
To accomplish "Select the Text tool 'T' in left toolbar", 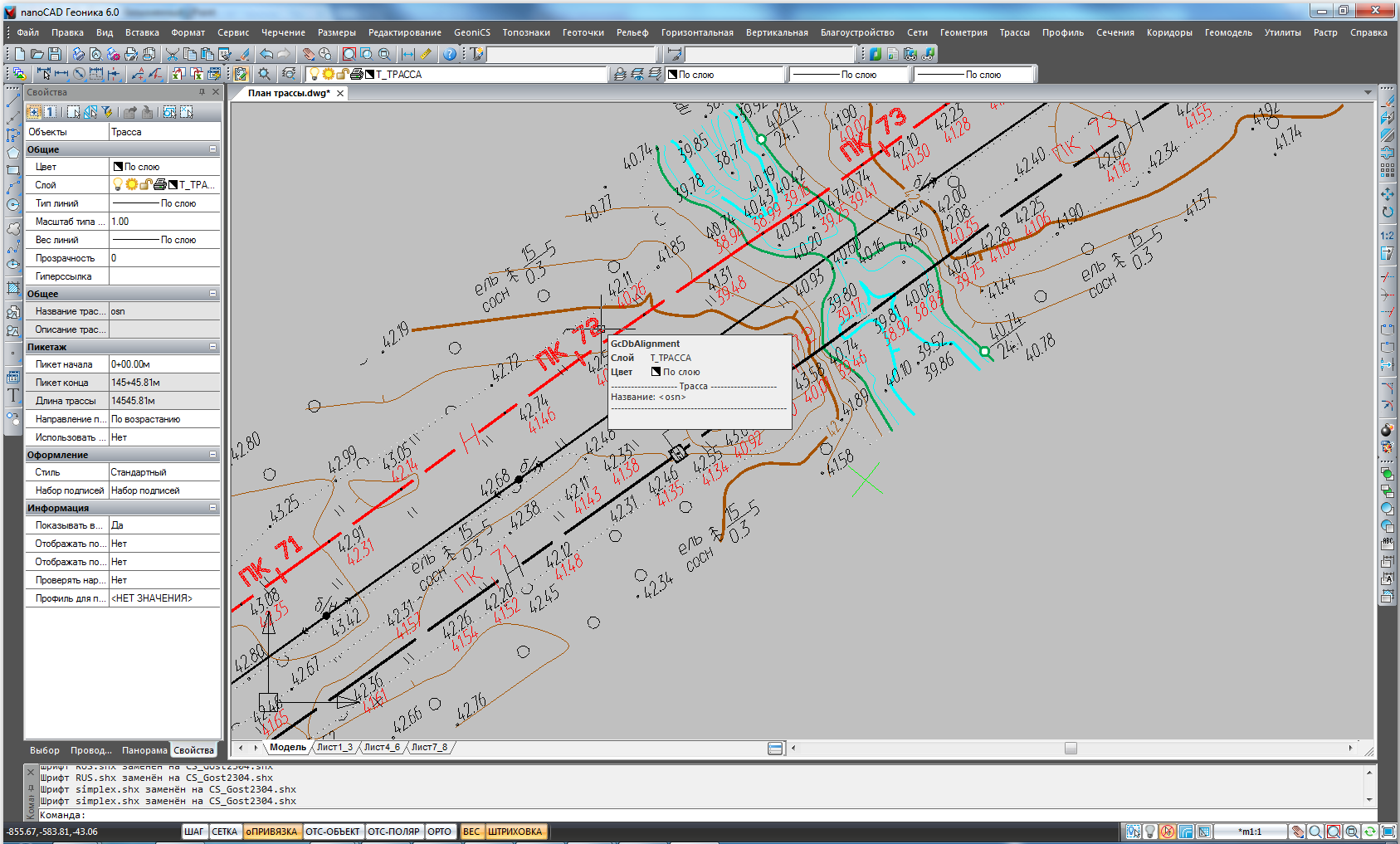I will (13, 395).
